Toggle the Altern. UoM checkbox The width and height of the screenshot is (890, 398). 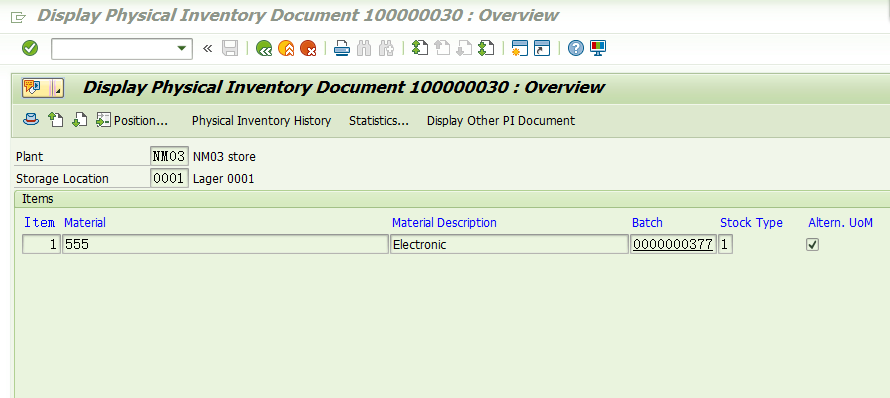813,245
